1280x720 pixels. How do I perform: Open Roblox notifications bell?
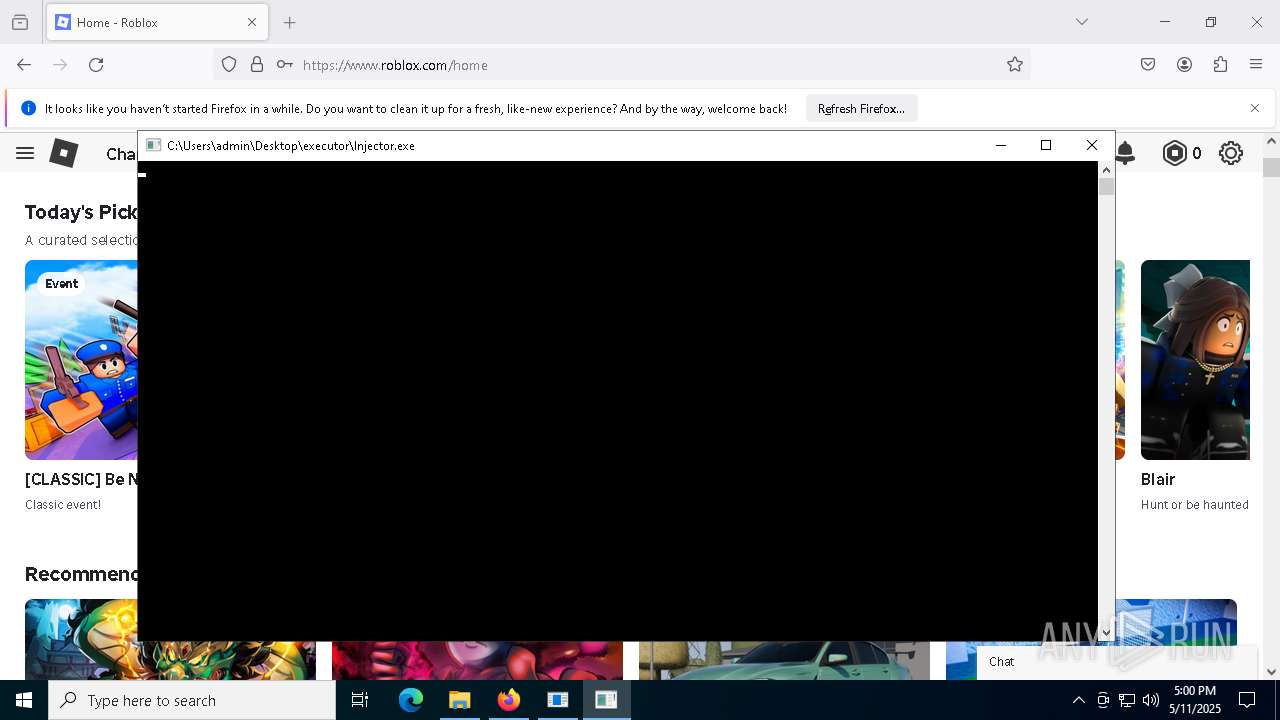(x=1126, y=153)
